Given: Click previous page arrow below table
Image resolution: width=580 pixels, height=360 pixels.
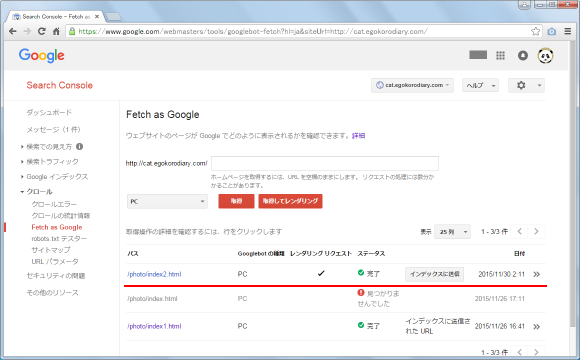Looking at the screenshot, I should [x=519, y=352].
